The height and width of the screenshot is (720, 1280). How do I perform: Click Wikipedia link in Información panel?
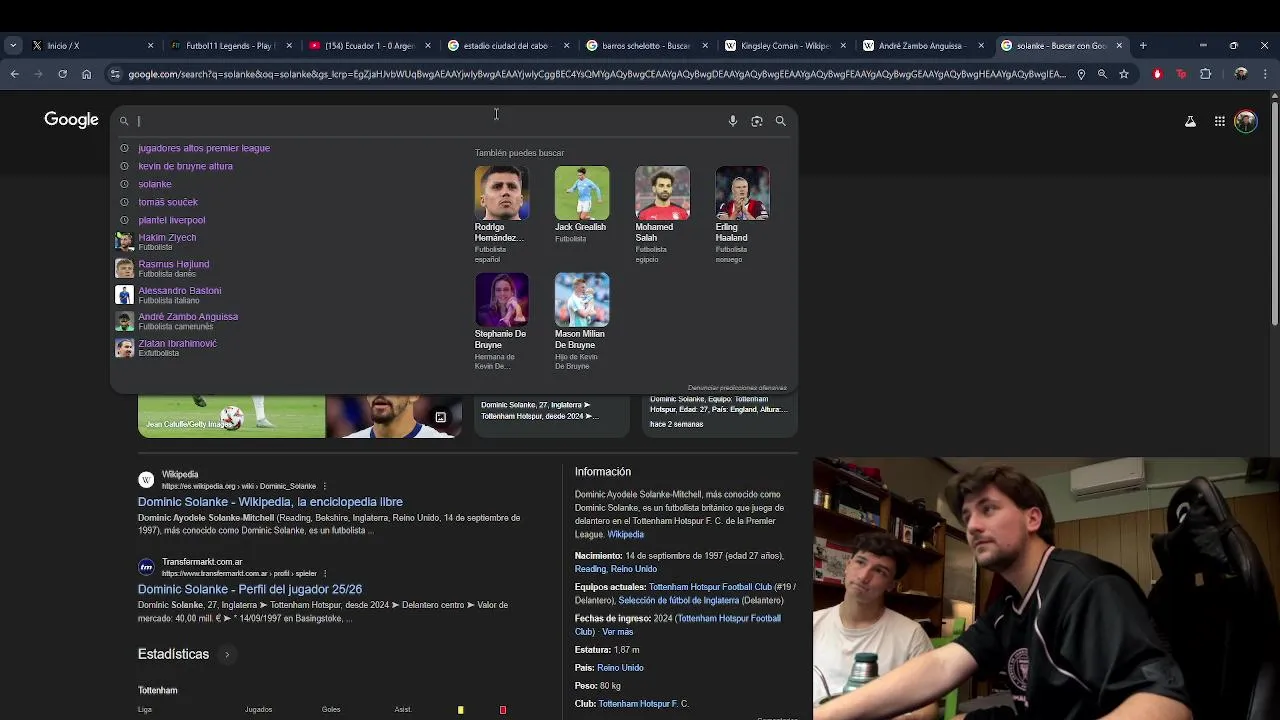626,535
